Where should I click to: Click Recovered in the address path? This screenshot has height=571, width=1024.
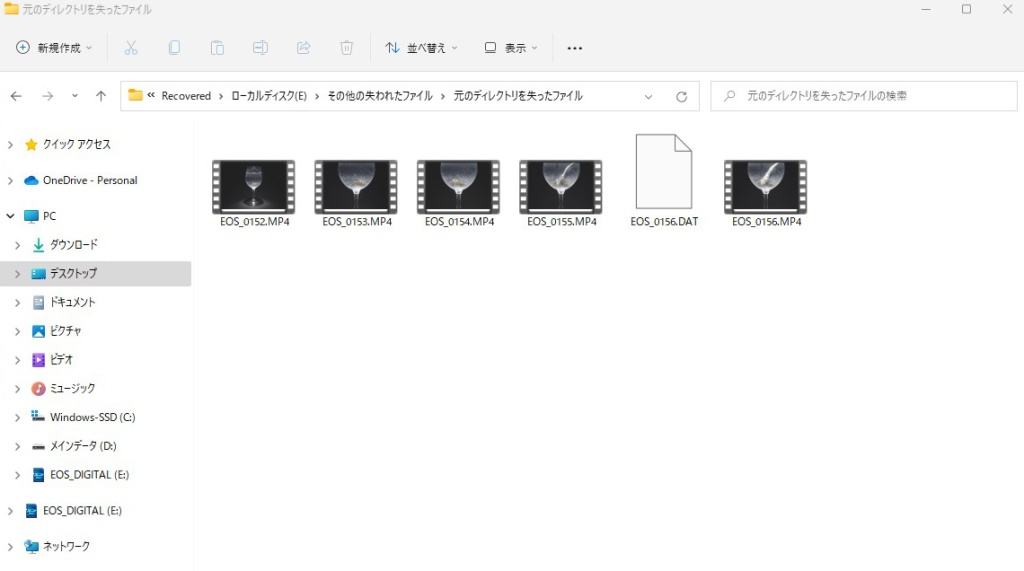(x=186, y=96)
